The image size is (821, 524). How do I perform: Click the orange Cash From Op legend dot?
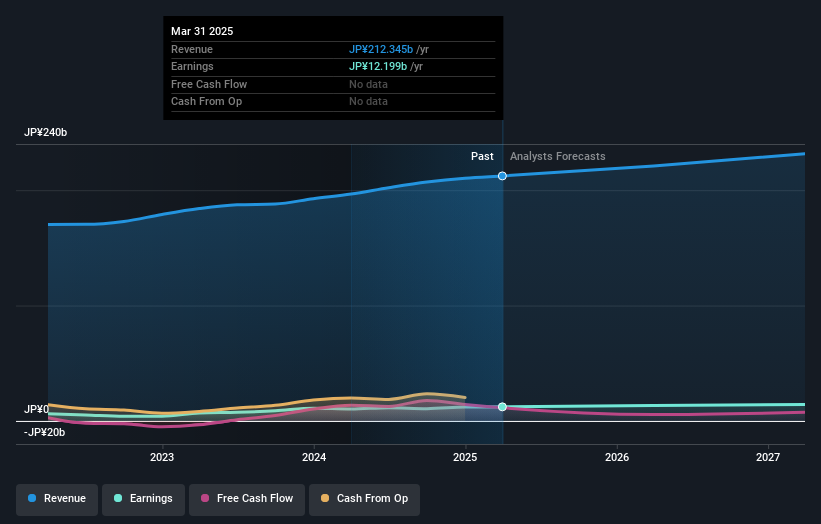pos(325,498)
